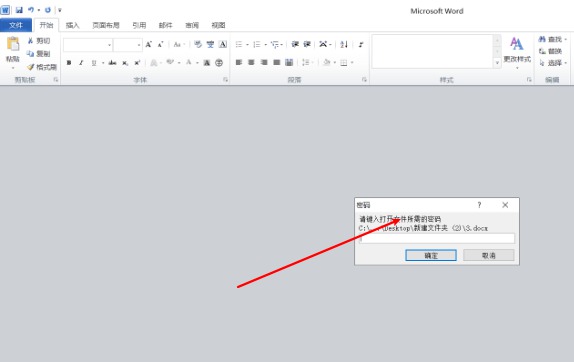The height and width of the screenshot is (362, 574).
Task: Toggle Bold formatting
Action: click(69, 63)
